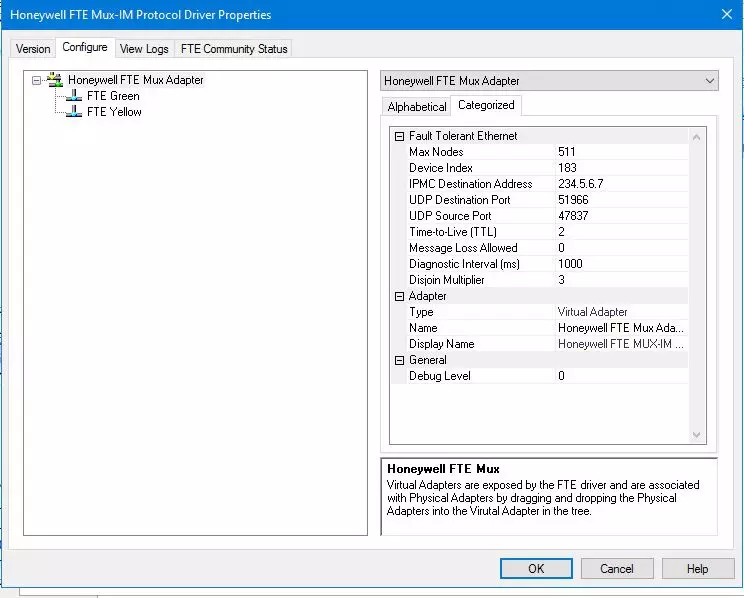The image size is (744, 598).
Task: Switch to the Version tab
Action: tap(33, 49)
